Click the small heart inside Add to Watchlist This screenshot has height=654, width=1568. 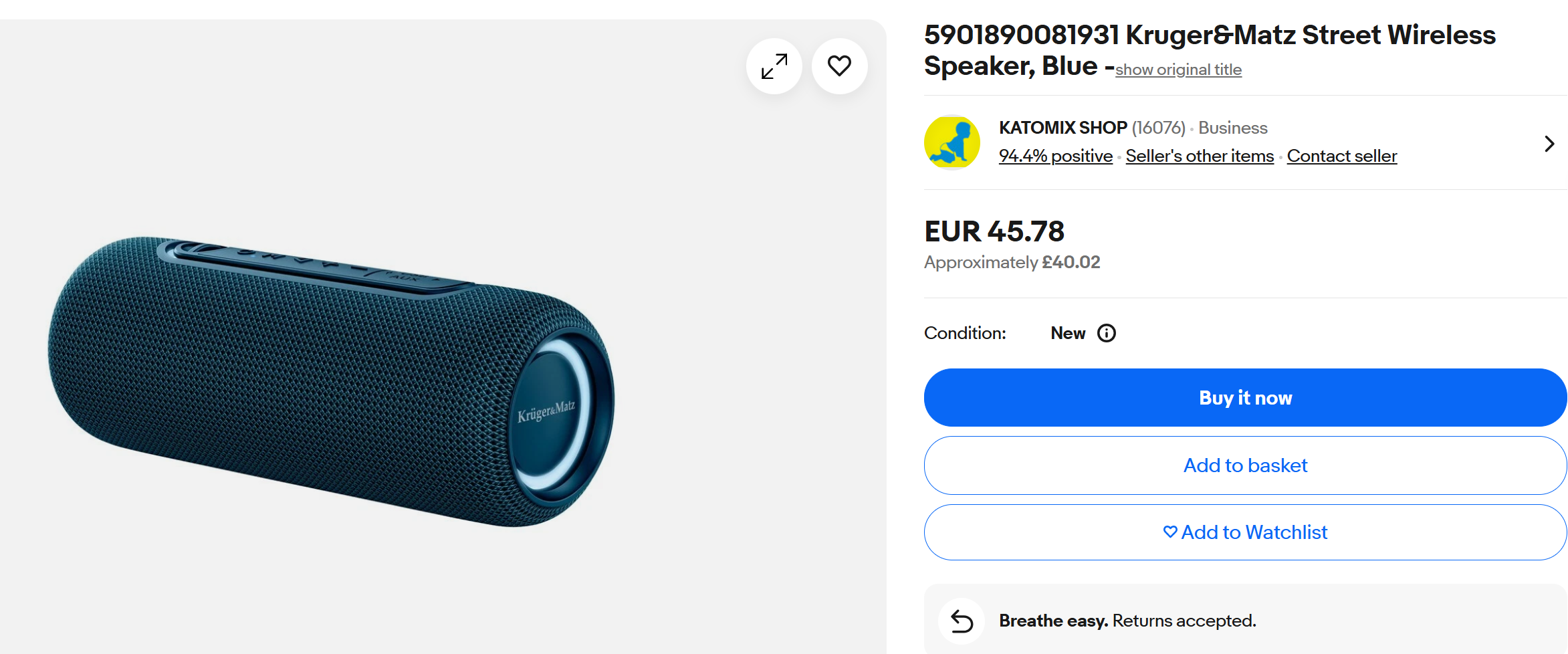pos(1170,532)
